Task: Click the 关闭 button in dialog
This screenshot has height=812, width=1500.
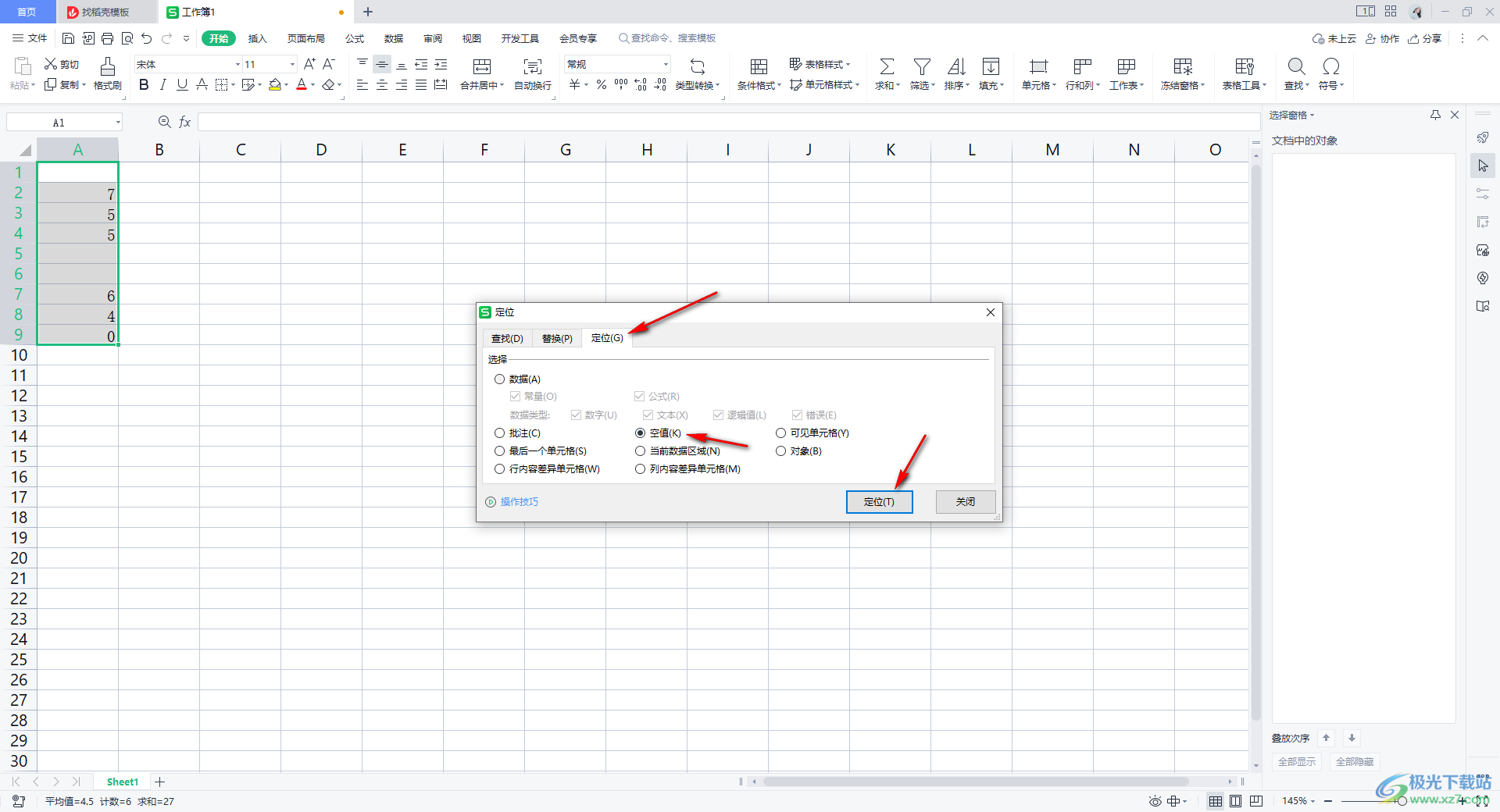Action: coord(966,502)
